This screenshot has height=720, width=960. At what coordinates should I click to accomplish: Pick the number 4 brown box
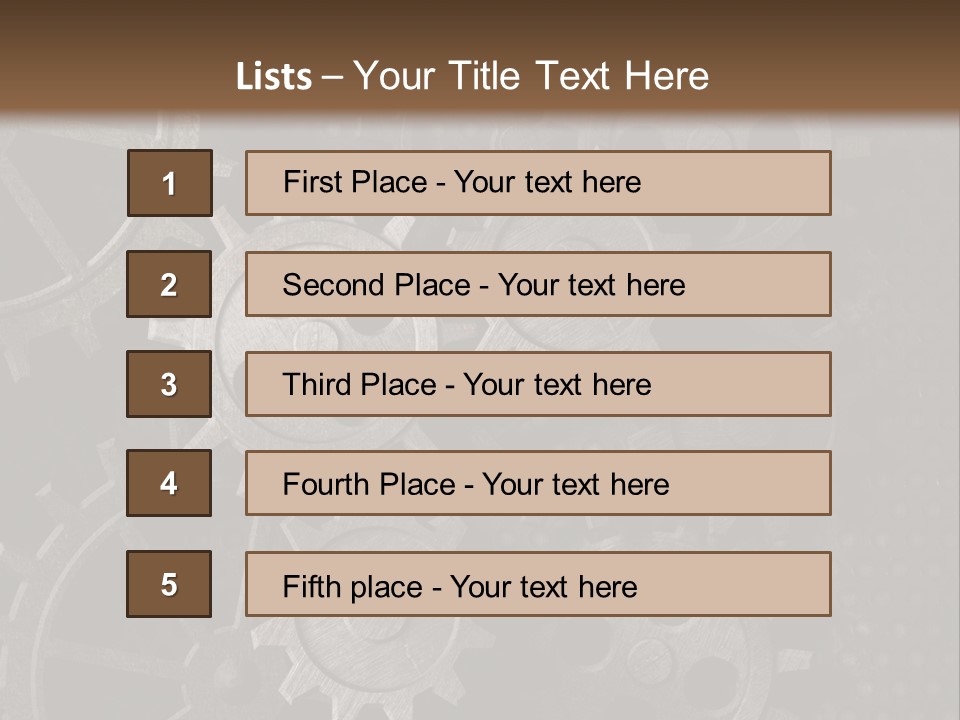click(x=169, y=484)
